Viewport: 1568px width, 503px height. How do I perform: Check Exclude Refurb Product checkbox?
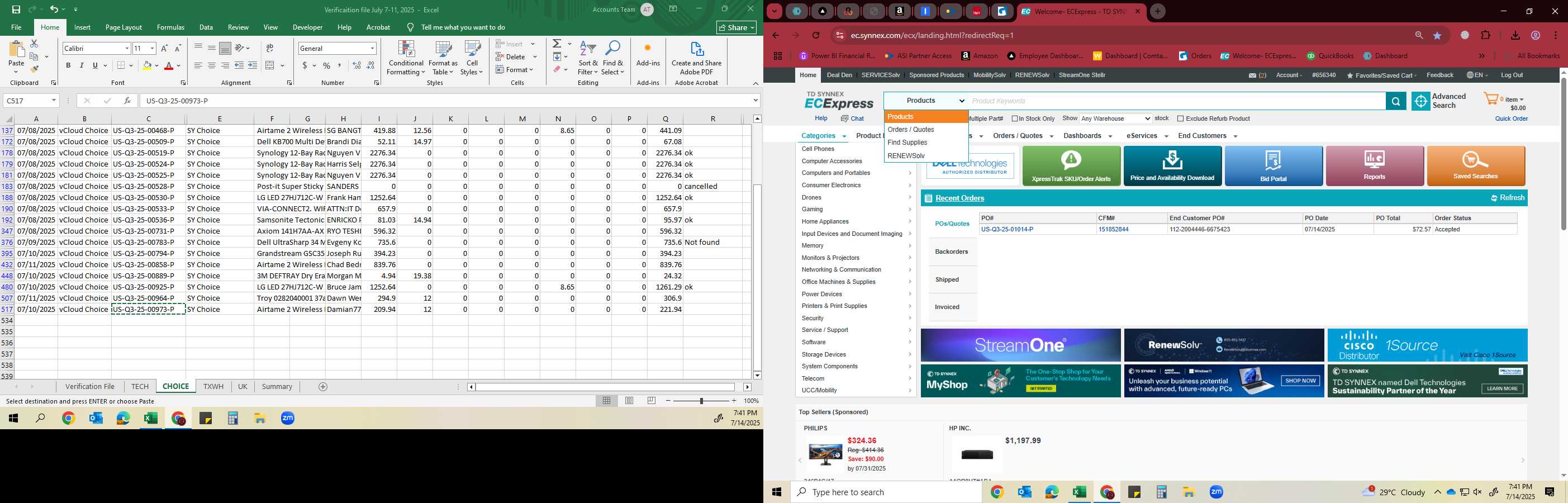coord(1180,118)
